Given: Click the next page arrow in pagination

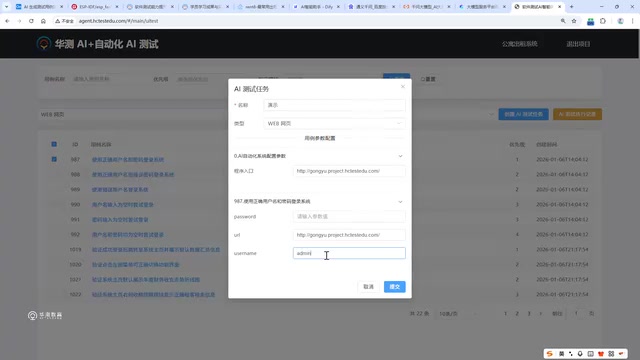Looking at the screenshot, I should (x=540, y=313).
